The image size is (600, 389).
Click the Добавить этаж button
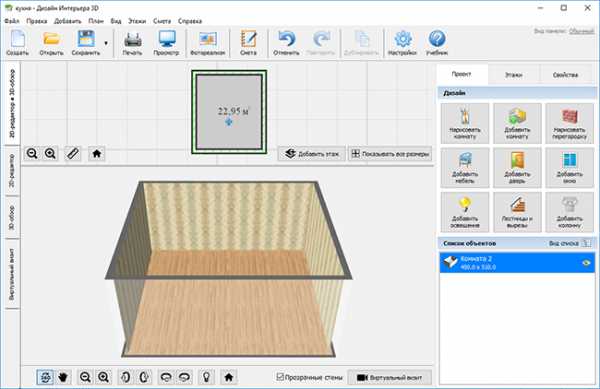point(311,154)
